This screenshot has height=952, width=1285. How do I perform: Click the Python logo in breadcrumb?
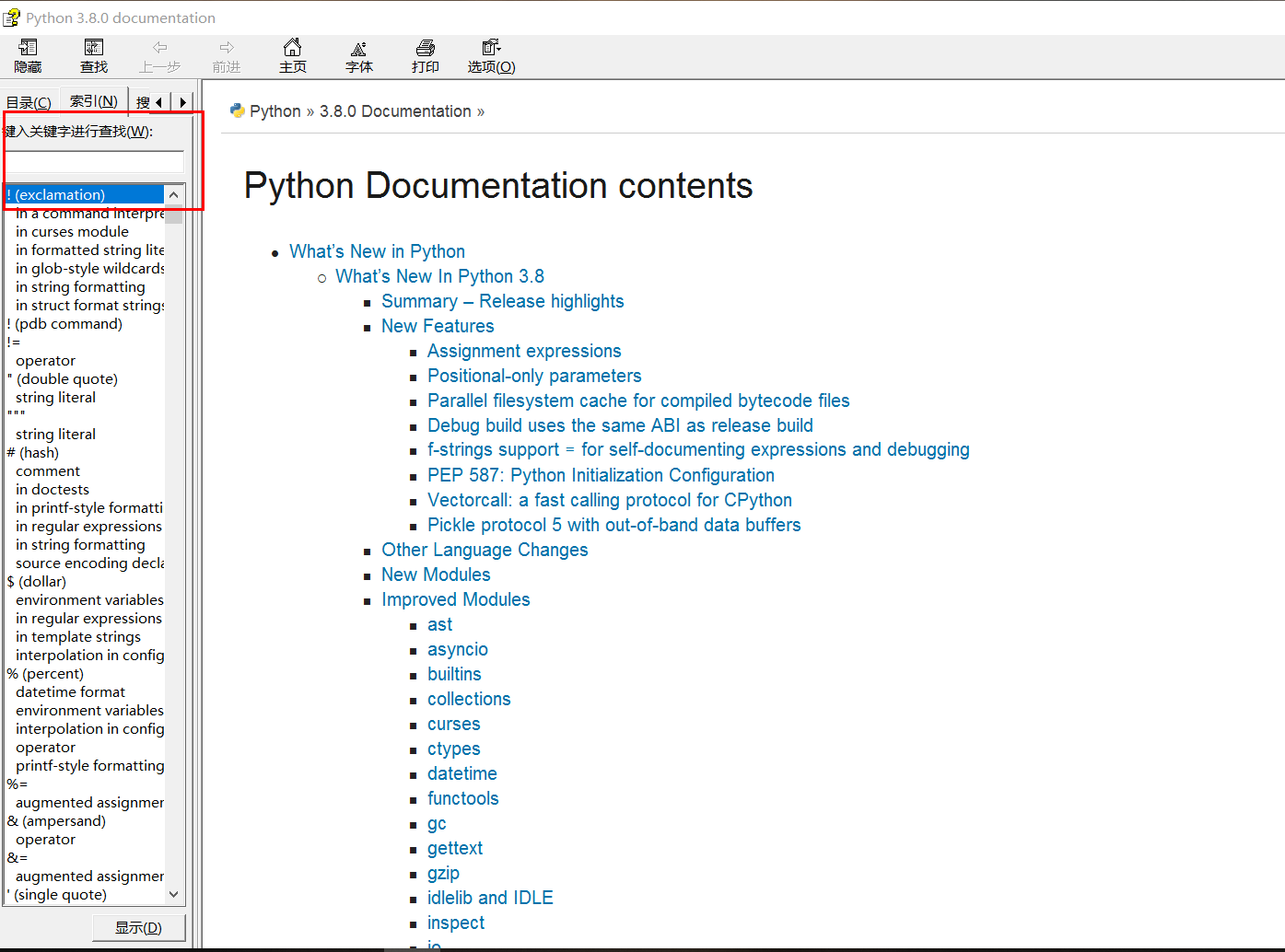point(237,110)
